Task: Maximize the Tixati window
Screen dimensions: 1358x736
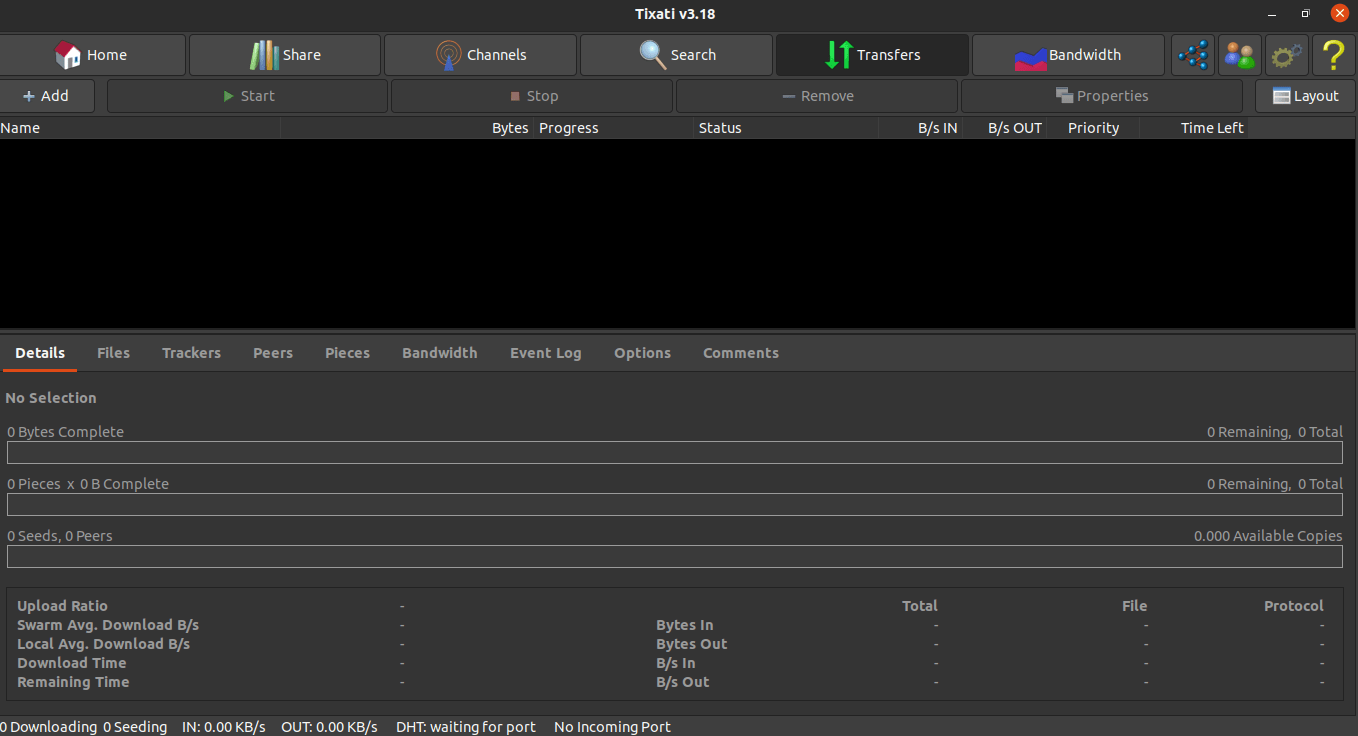Action: pos(1305,14)
